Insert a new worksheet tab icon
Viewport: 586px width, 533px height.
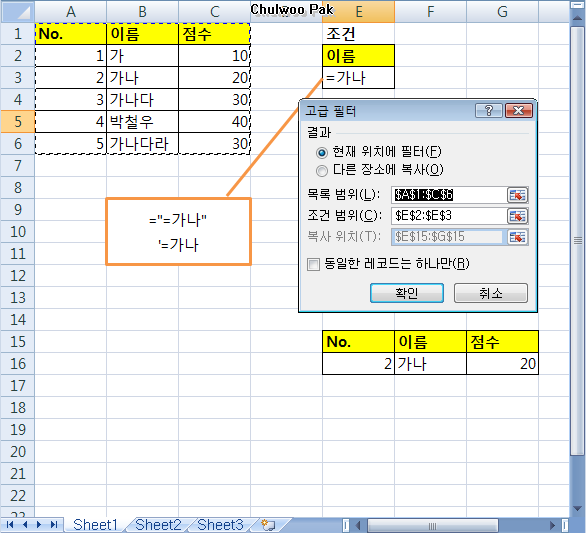pos(268,525)
